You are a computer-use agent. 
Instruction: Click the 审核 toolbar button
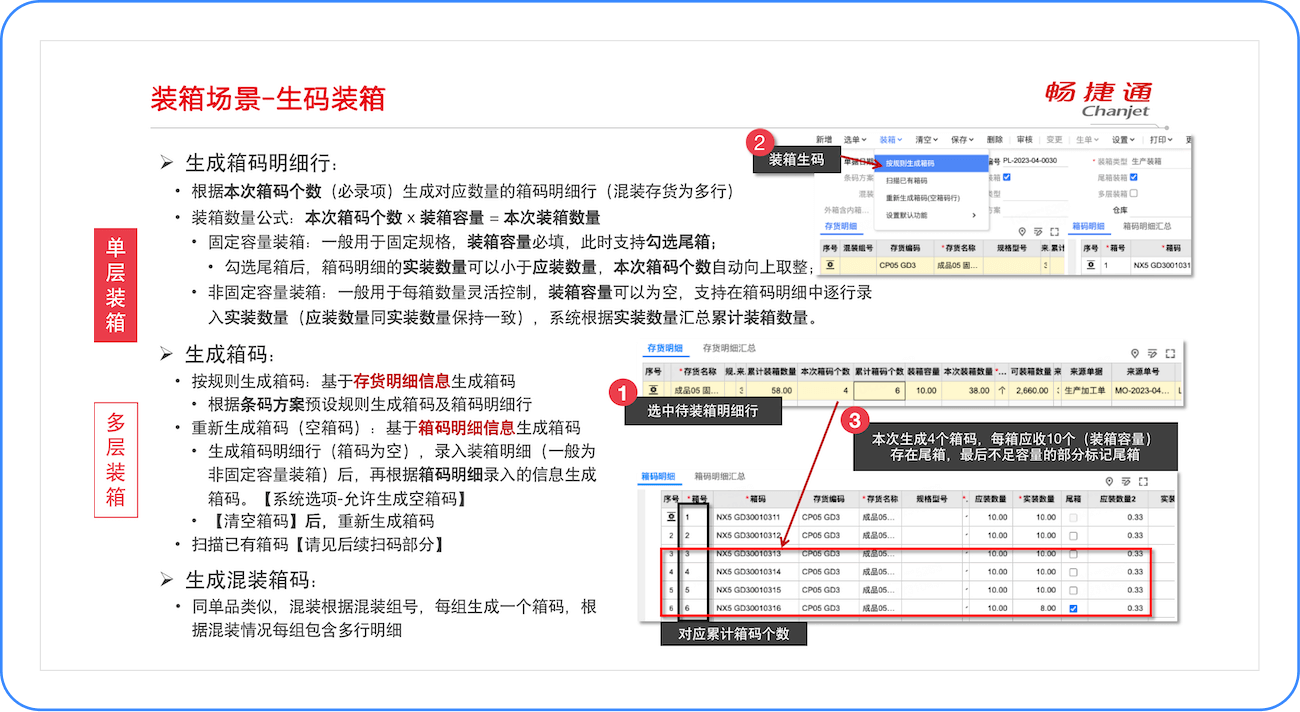click(x=1024, y=140)
